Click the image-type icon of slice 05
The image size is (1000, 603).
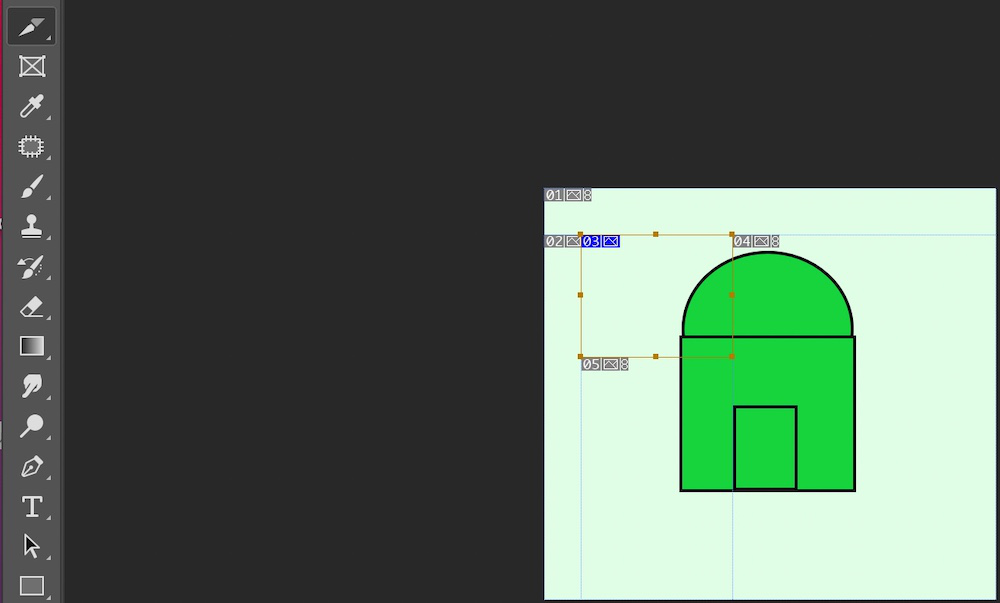coord(610,364)
